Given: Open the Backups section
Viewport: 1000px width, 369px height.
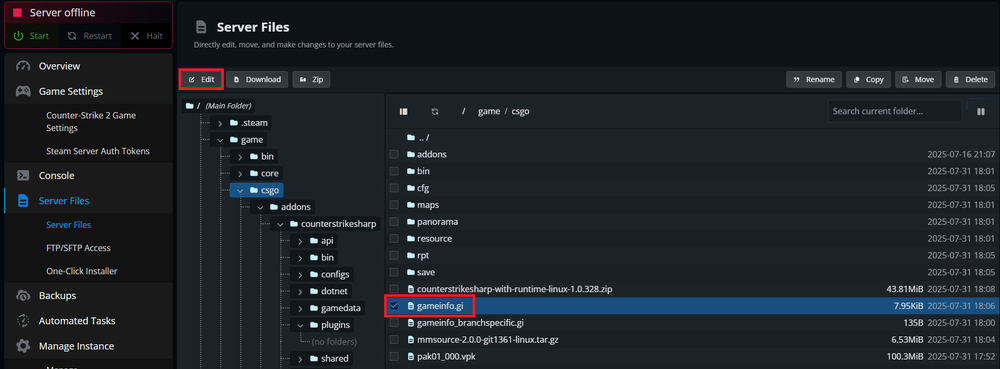Looking at the screenshot, I should [x=57, y=296].
